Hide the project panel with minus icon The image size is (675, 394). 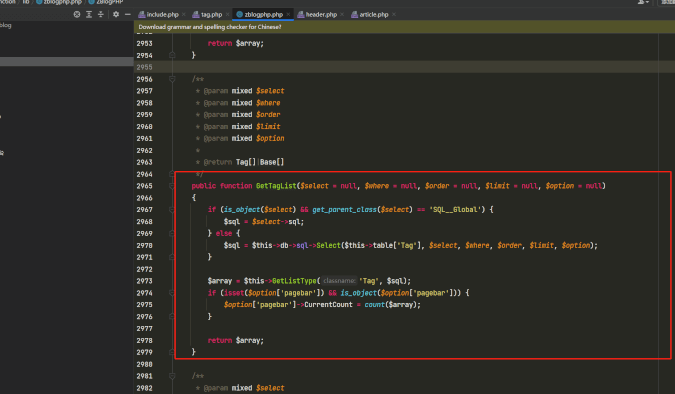coord(127,14)
